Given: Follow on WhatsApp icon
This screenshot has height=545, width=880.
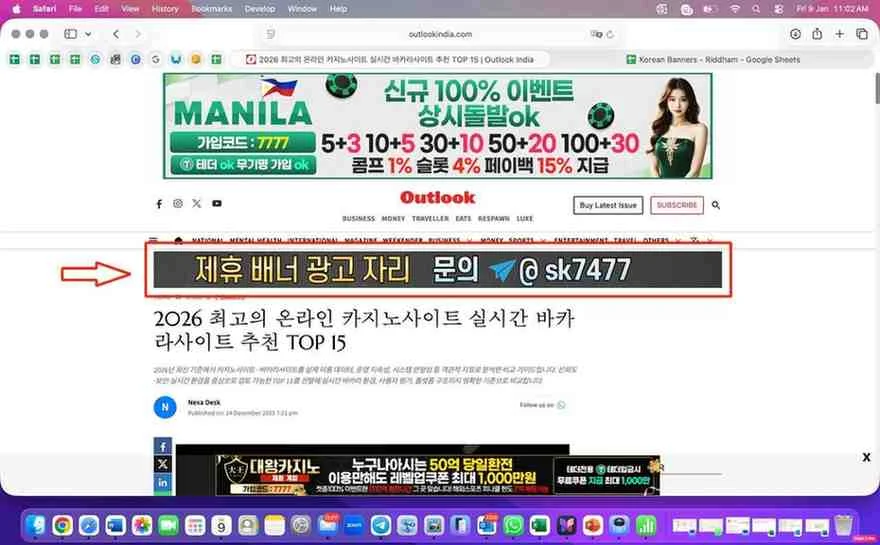Looking at the screenshot, I should pos(561,405).
